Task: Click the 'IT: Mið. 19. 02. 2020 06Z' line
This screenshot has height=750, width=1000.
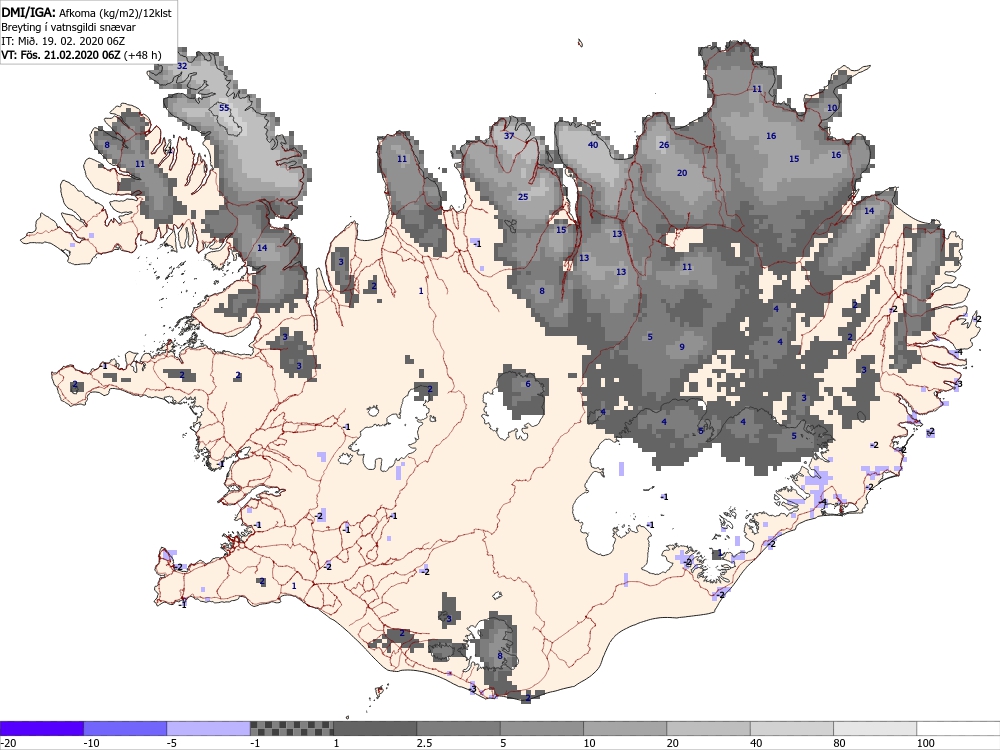Action: 63,41
